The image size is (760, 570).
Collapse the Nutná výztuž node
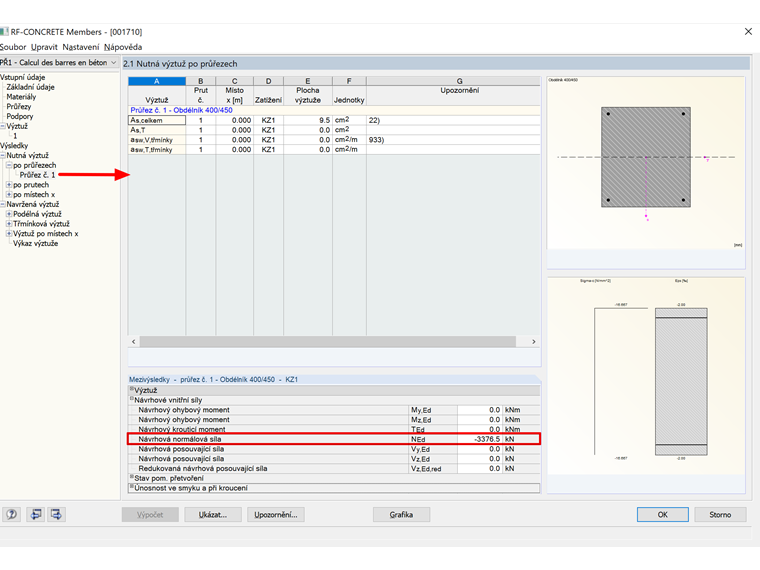click(2, 155)
